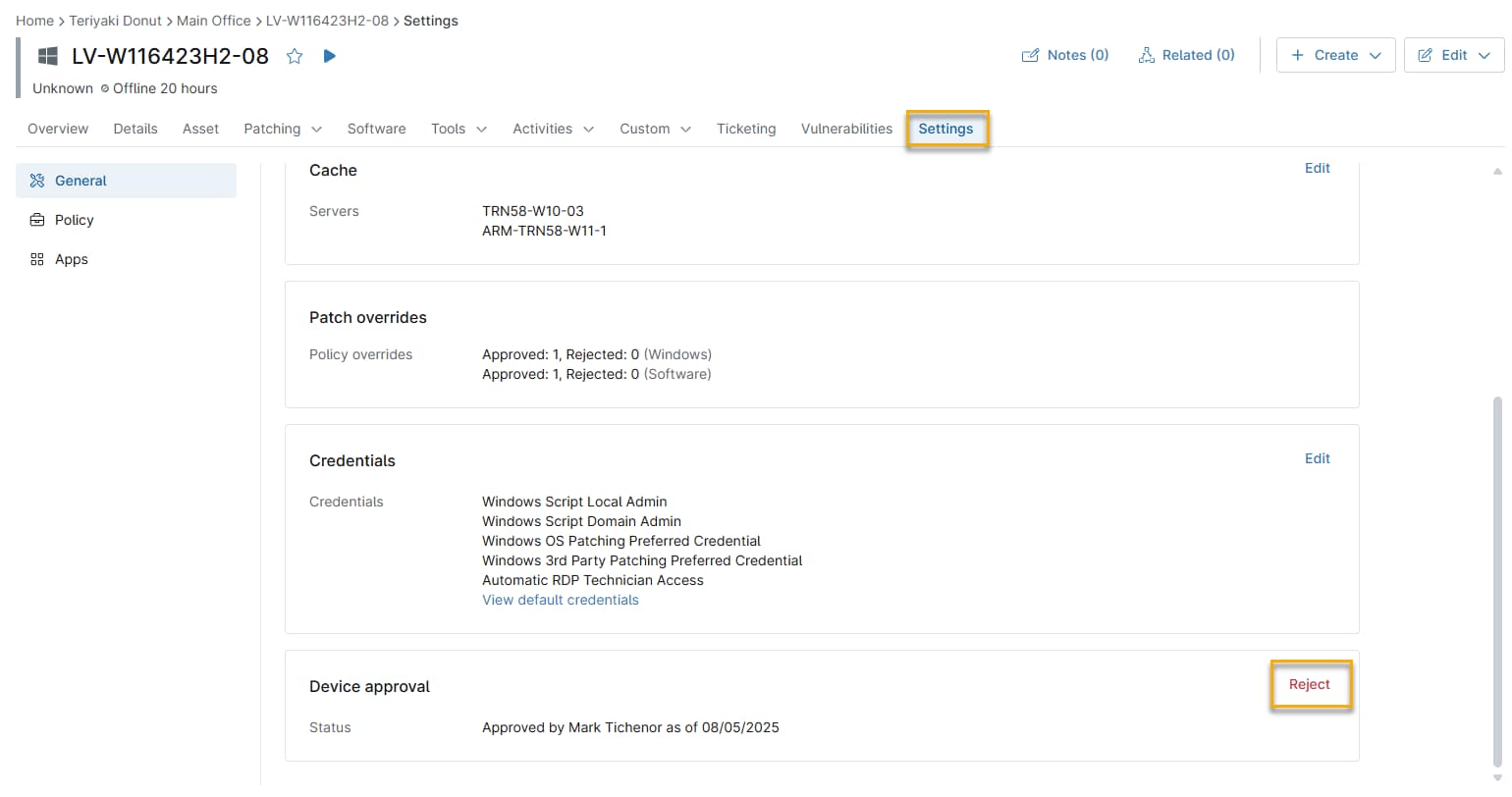The height and width of the screenshot is (797, 1512).
Task: Open Policy in the settings sidebar
Action: [x=74, y=220]
